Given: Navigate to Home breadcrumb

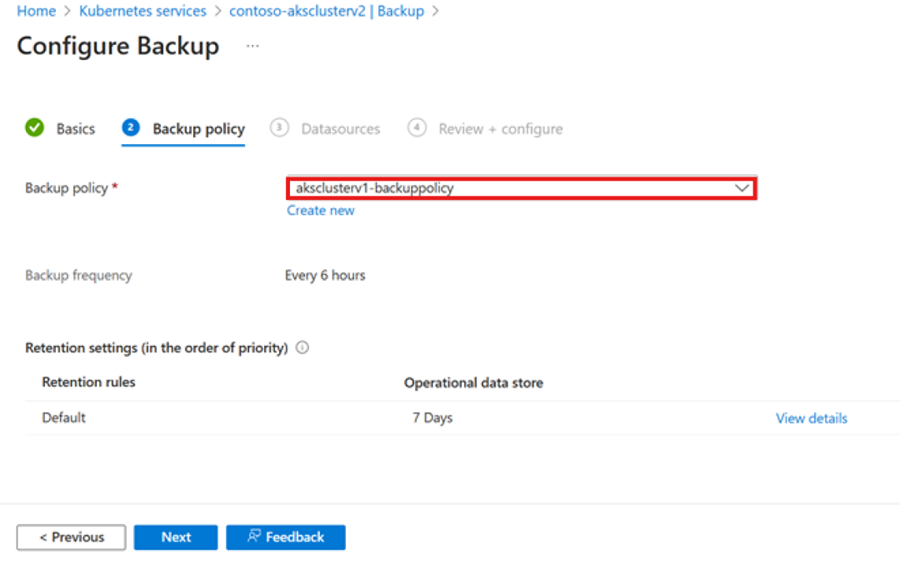Looking at the screenshot, I should 36,11.
